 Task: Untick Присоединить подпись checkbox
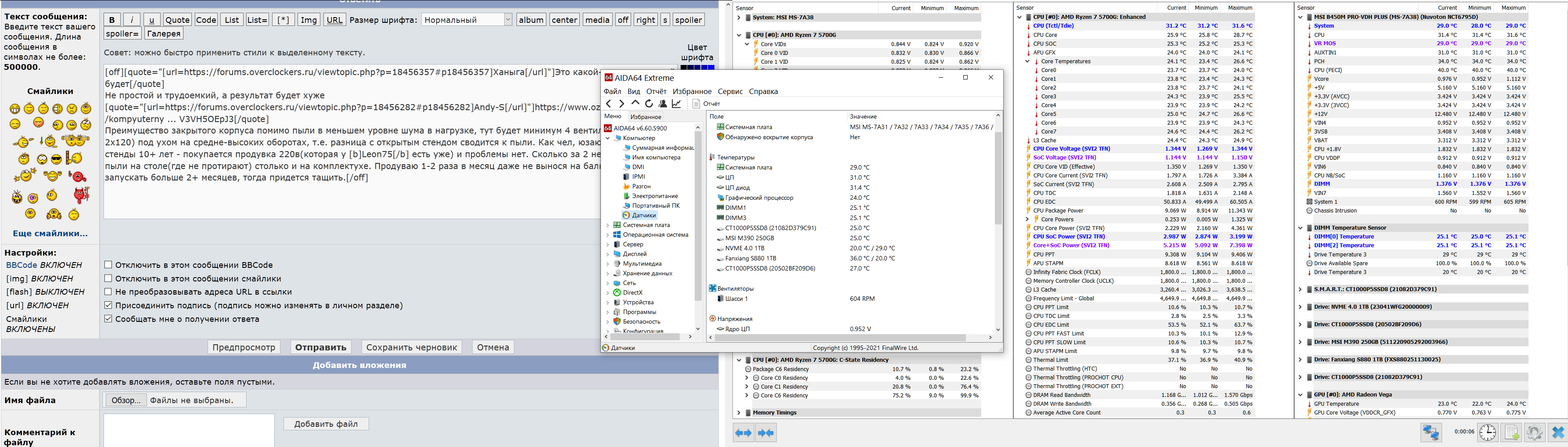coord(108,305)
